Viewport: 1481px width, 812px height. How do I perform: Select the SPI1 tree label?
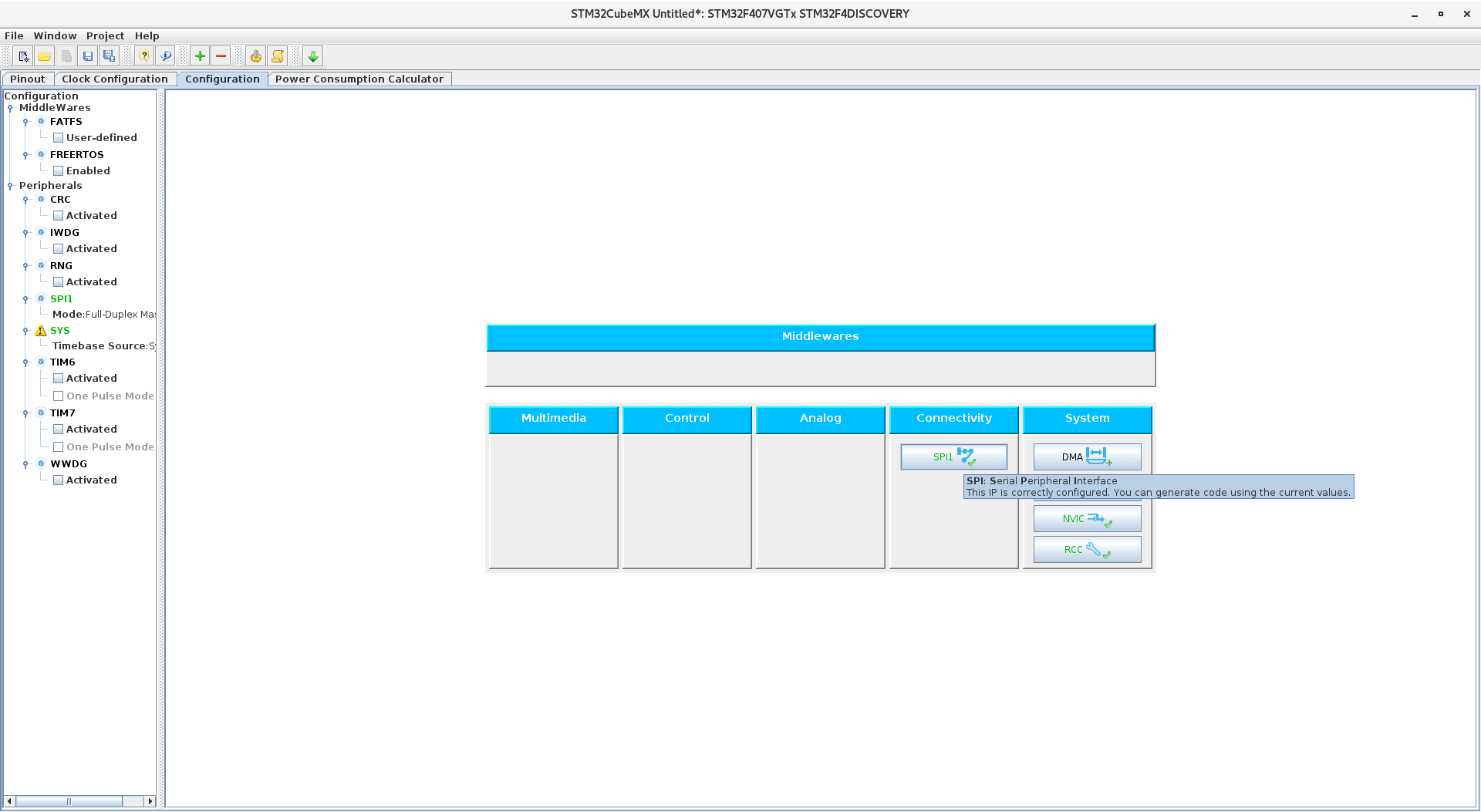(62, 299)
